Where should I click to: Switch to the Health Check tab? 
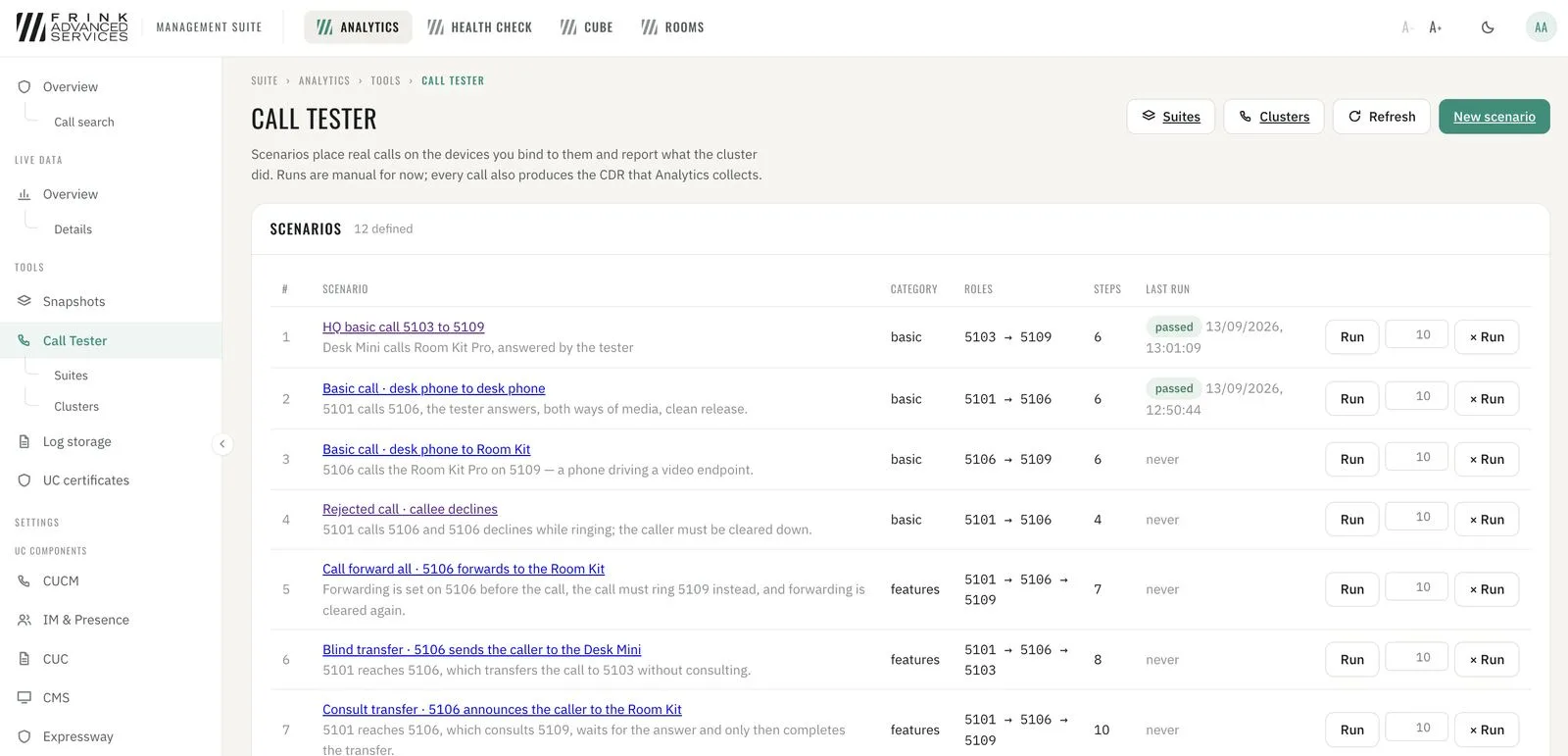480,27
